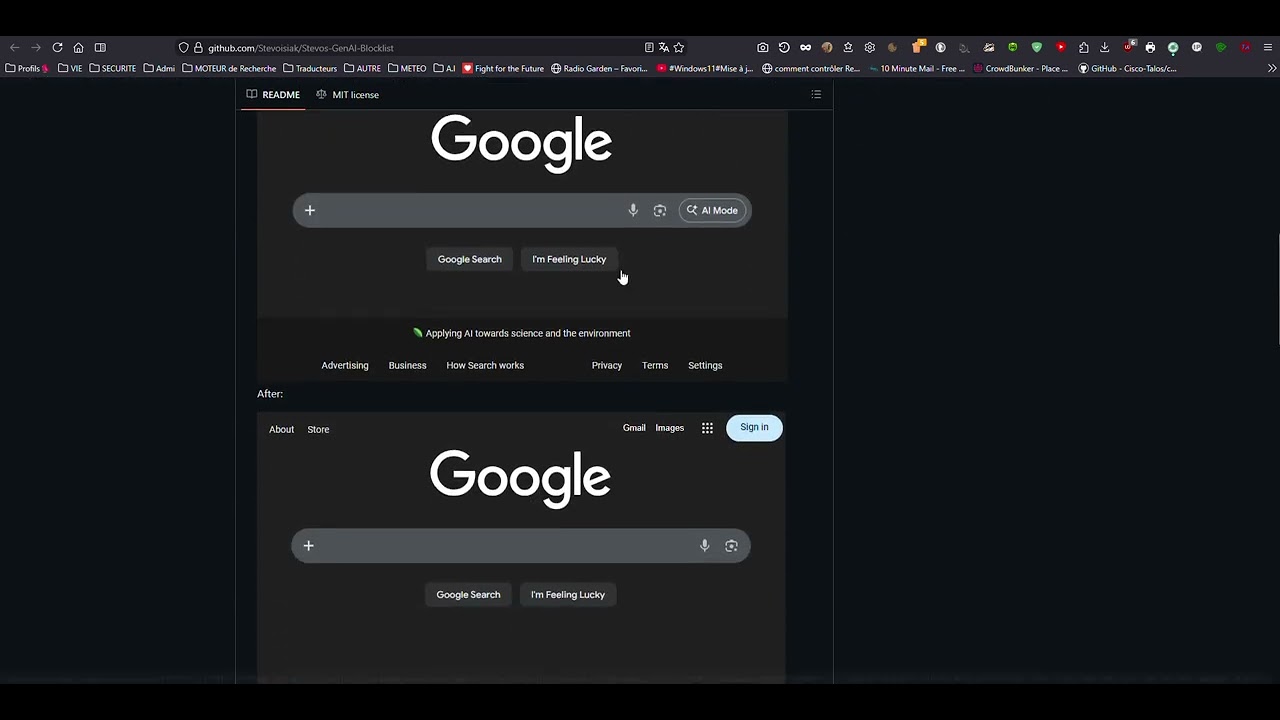This screenshot has width=1280, height=720.
Task: Open Google apps grid icon
Action: (707, 428)
